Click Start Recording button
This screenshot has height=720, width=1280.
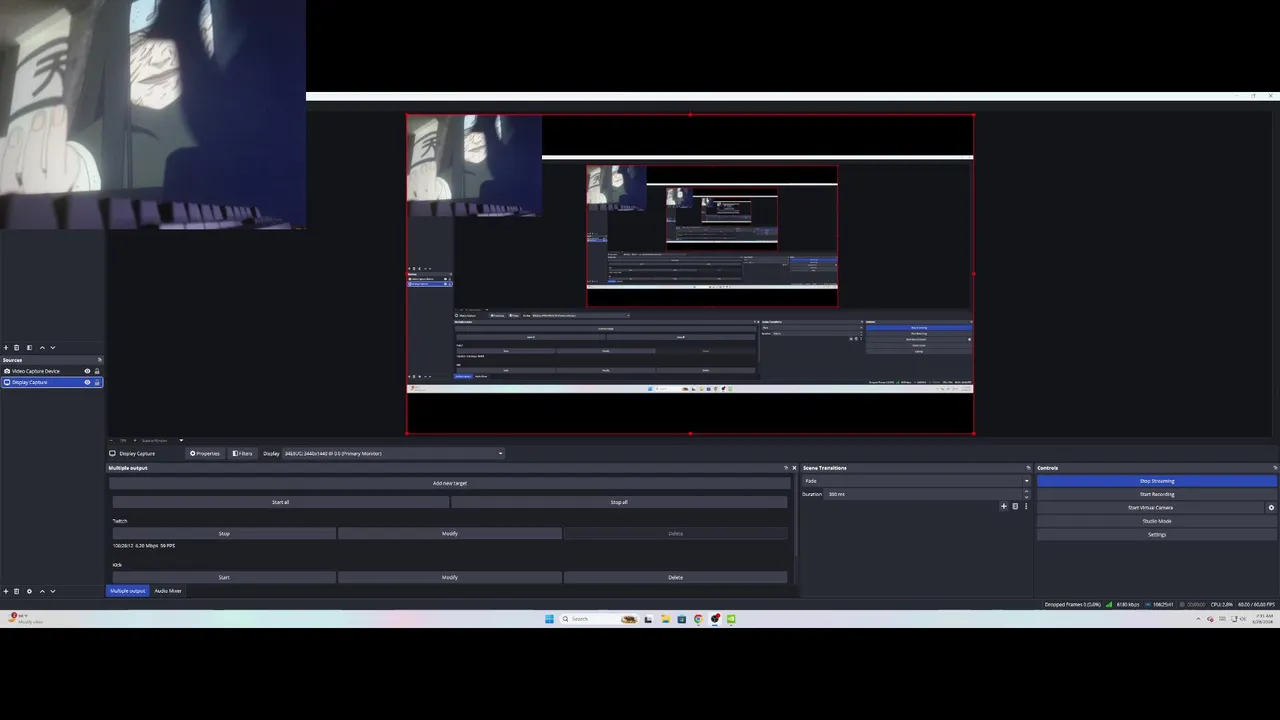coord(1157,494)
